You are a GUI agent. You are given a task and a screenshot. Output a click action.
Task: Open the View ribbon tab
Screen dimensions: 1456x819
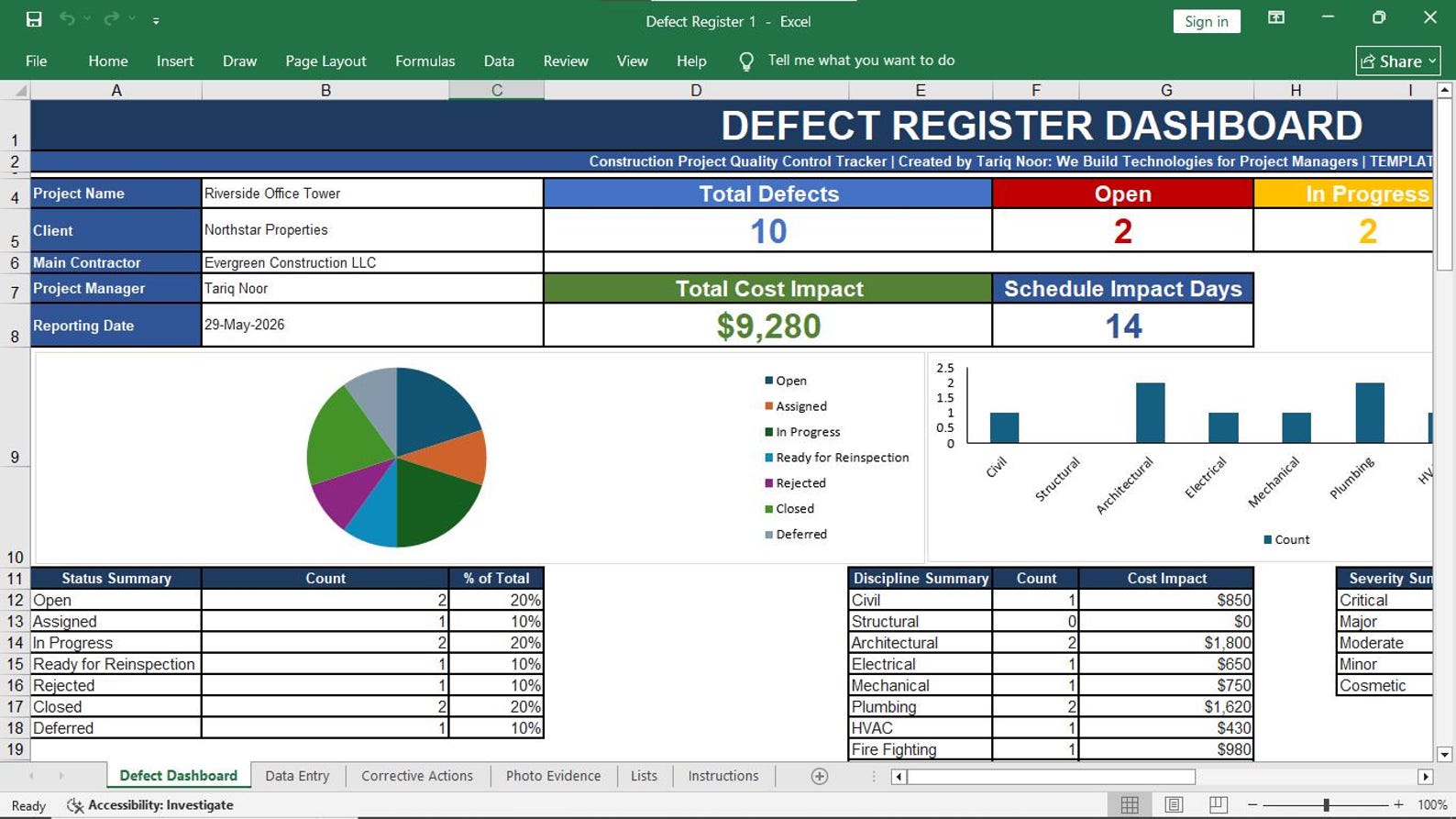click(632, 61)
